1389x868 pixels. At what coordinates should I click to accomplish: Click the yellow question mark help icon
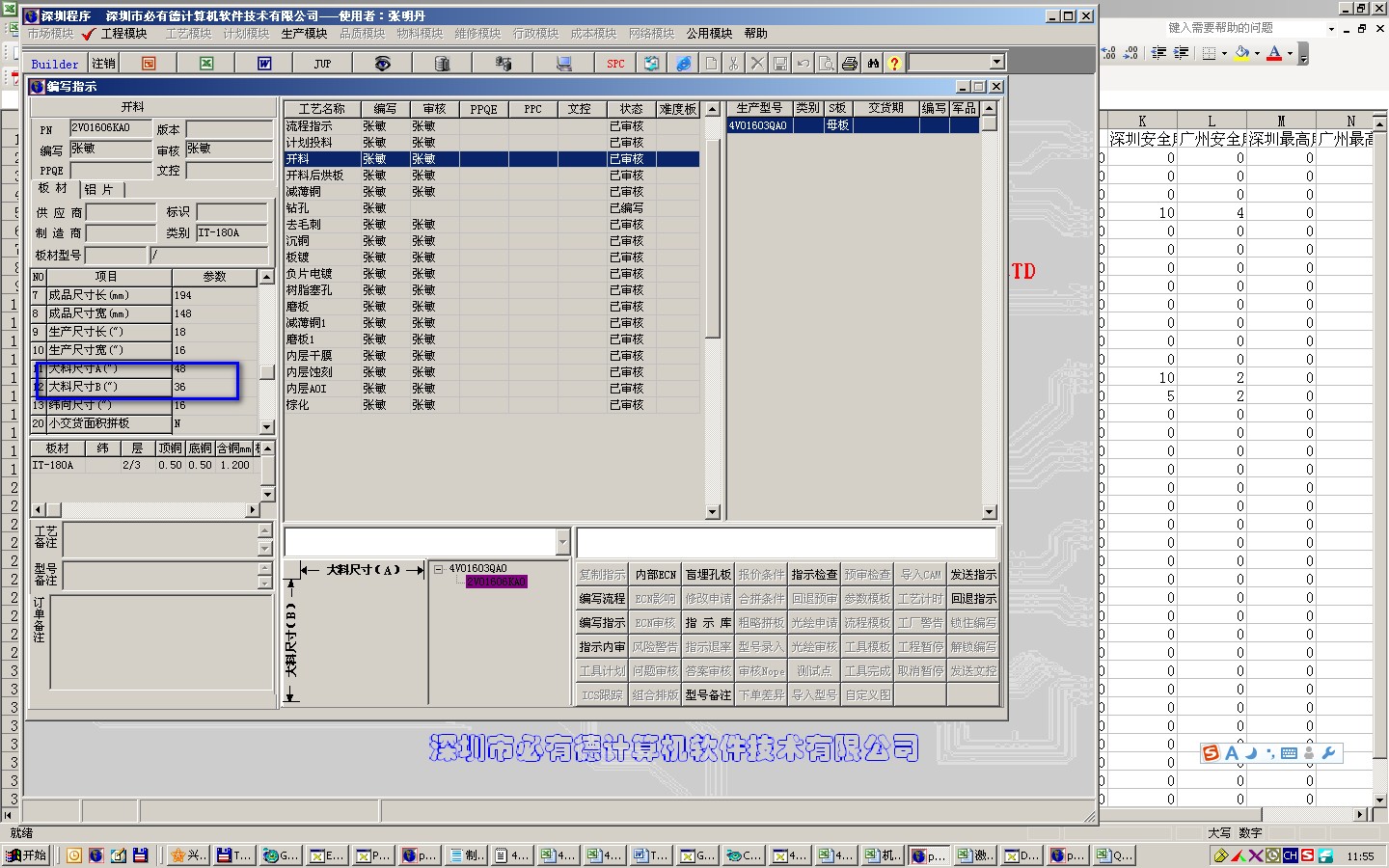(895, 64)
